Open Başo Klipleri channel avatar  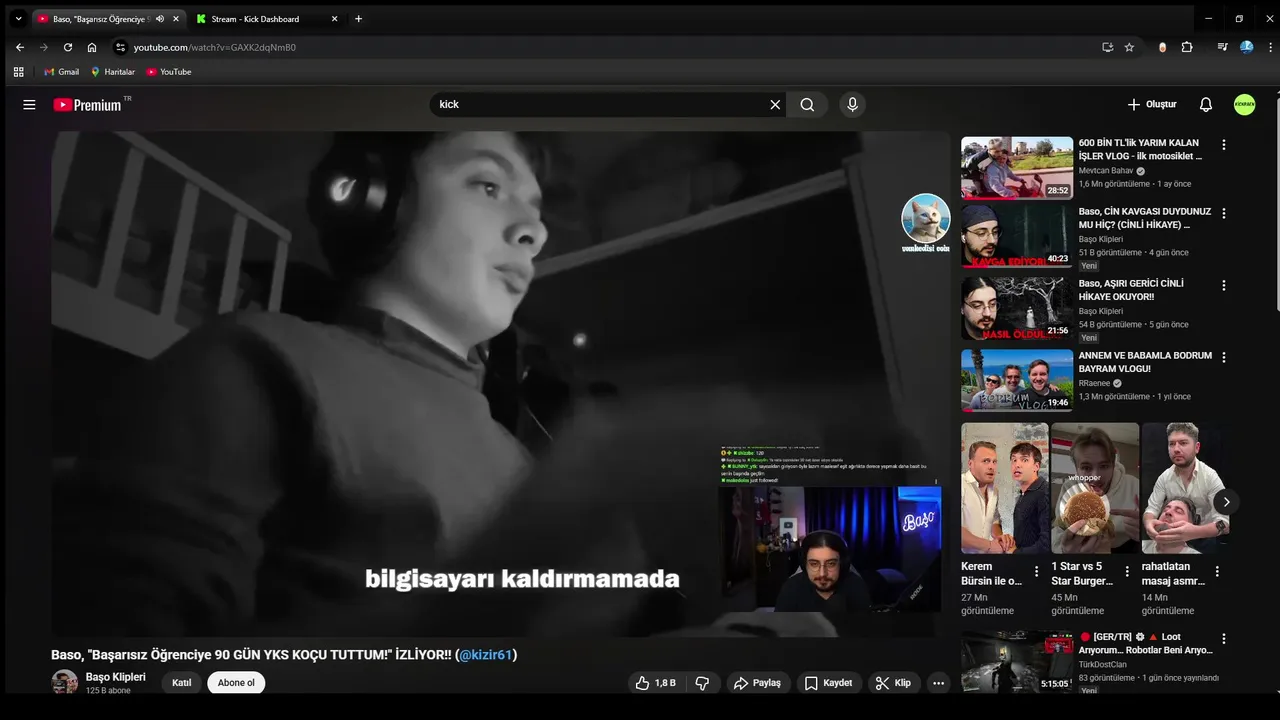(x=65, y=682)
